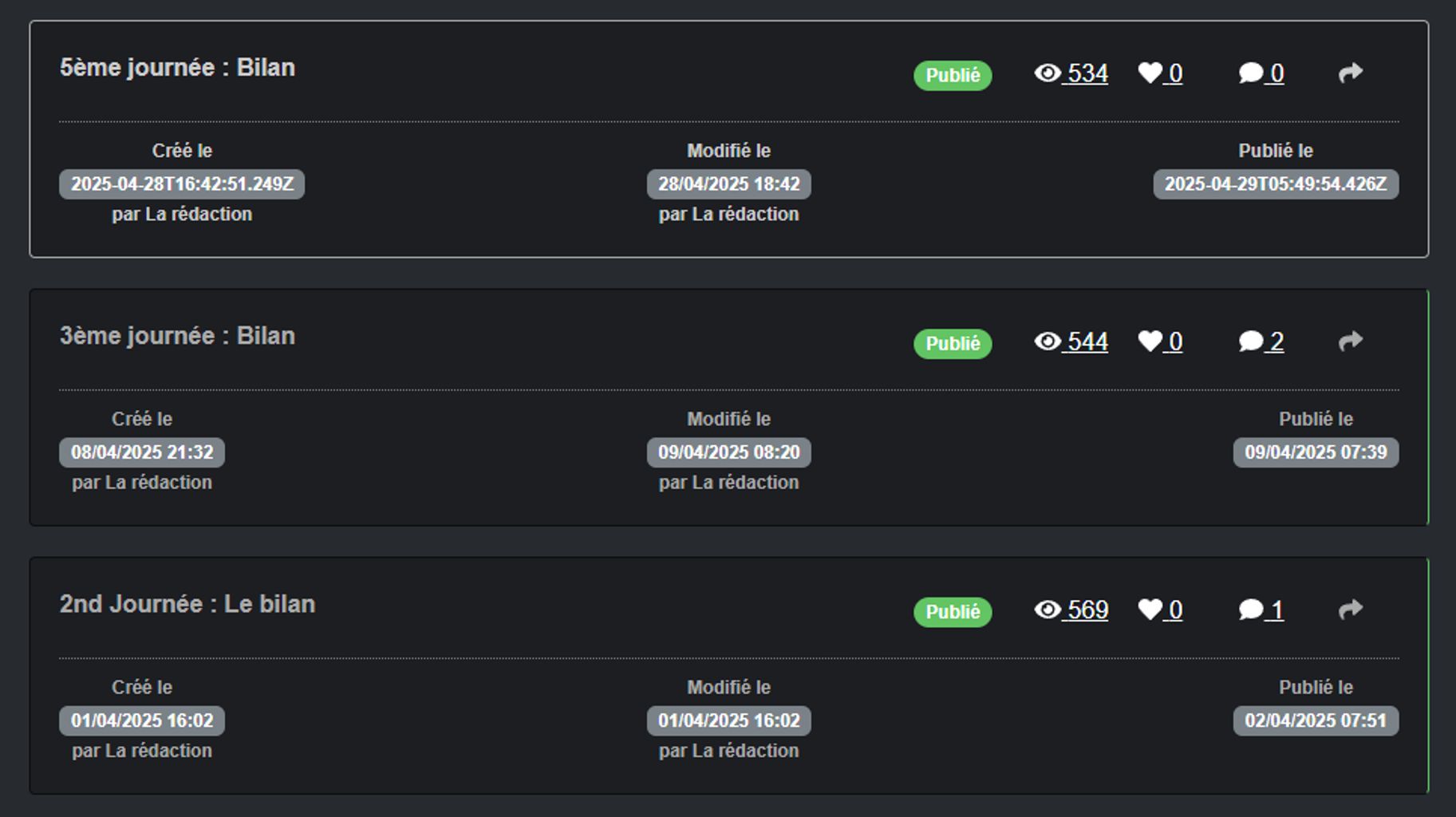Click comment bubble on 5ème journée article
The width and height of the screenshot is (1456, 817).
point(1251,73)
